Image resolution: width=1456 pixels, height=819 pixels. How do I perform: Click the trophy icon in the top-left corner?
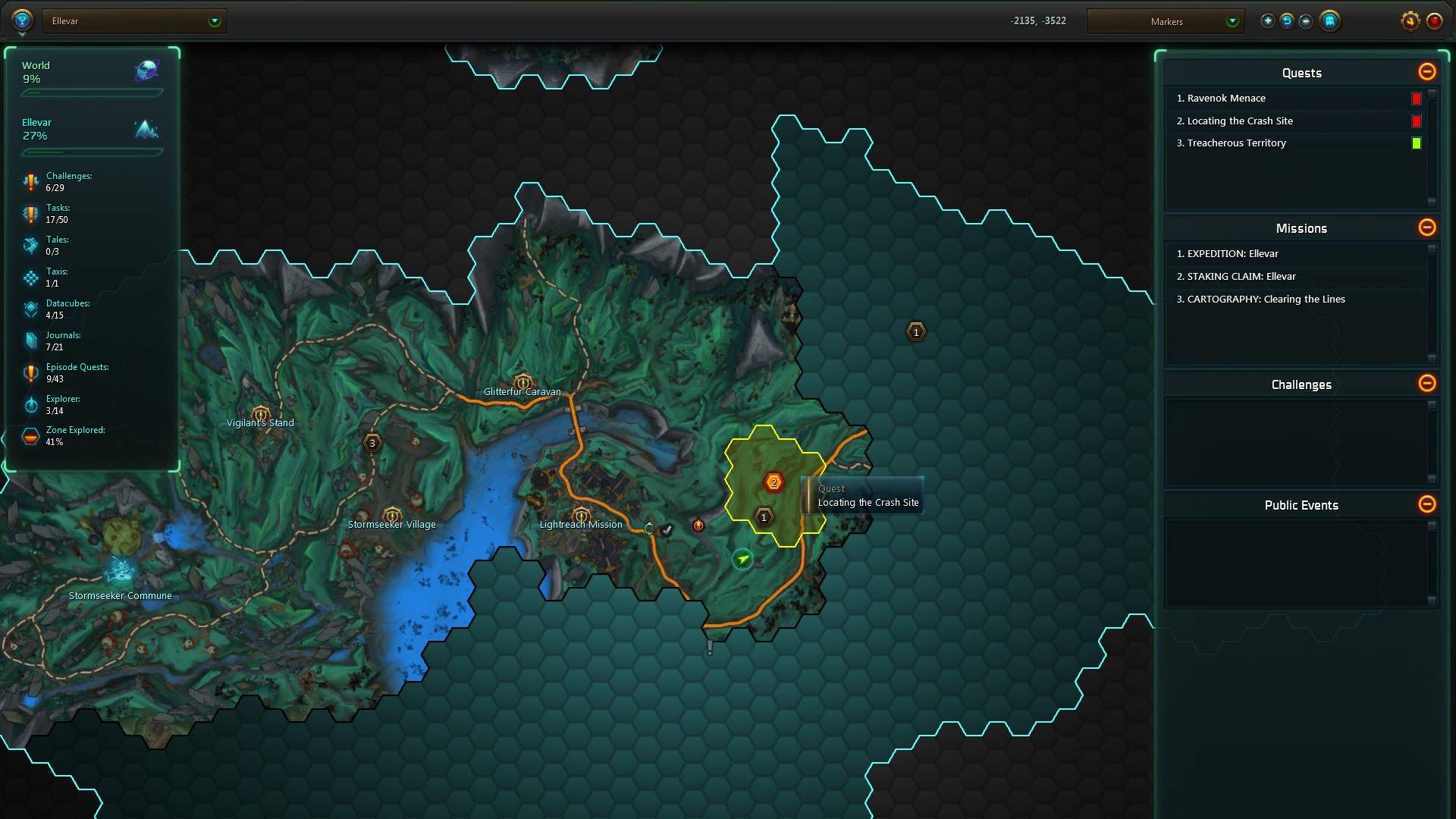pyautogui.click(x=22, y=20)
